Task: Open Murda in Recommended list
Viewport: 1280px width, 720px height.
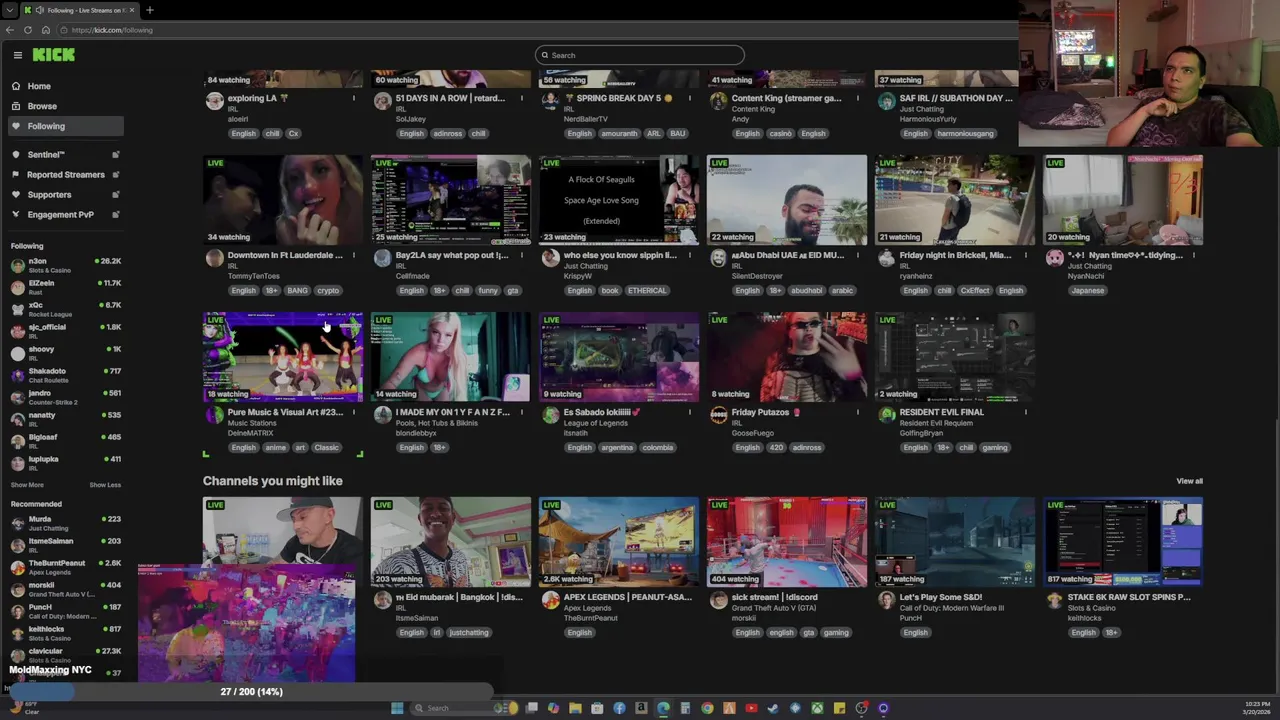Action: point(66,523)
